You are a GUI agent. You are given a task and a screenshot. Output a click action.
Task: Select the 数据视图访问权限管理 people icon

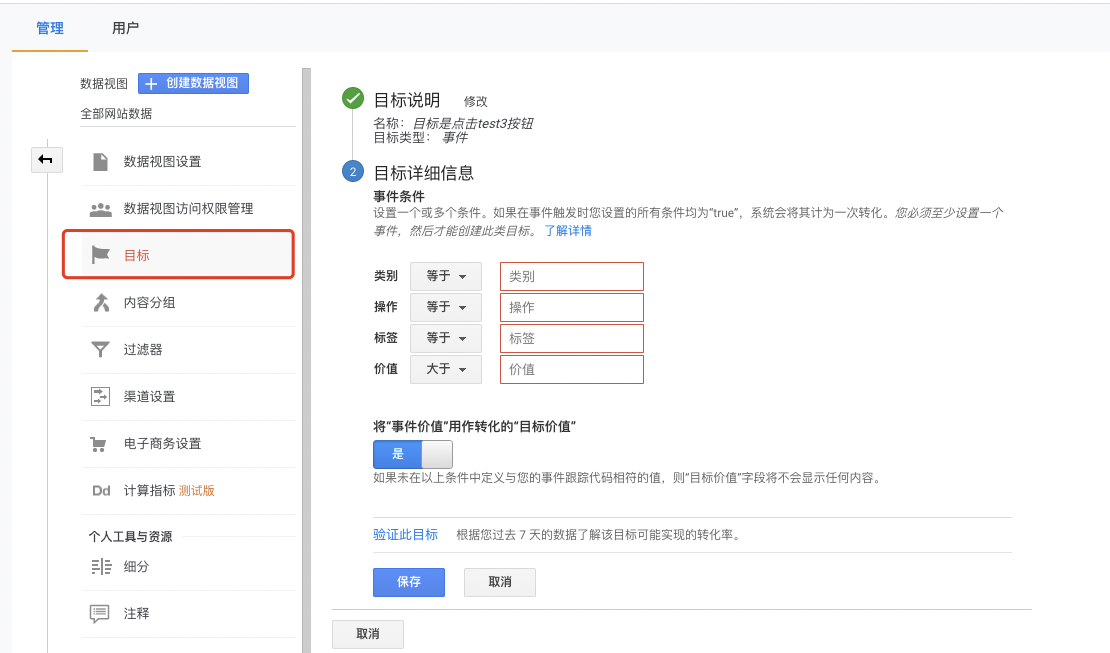(100, 206)
